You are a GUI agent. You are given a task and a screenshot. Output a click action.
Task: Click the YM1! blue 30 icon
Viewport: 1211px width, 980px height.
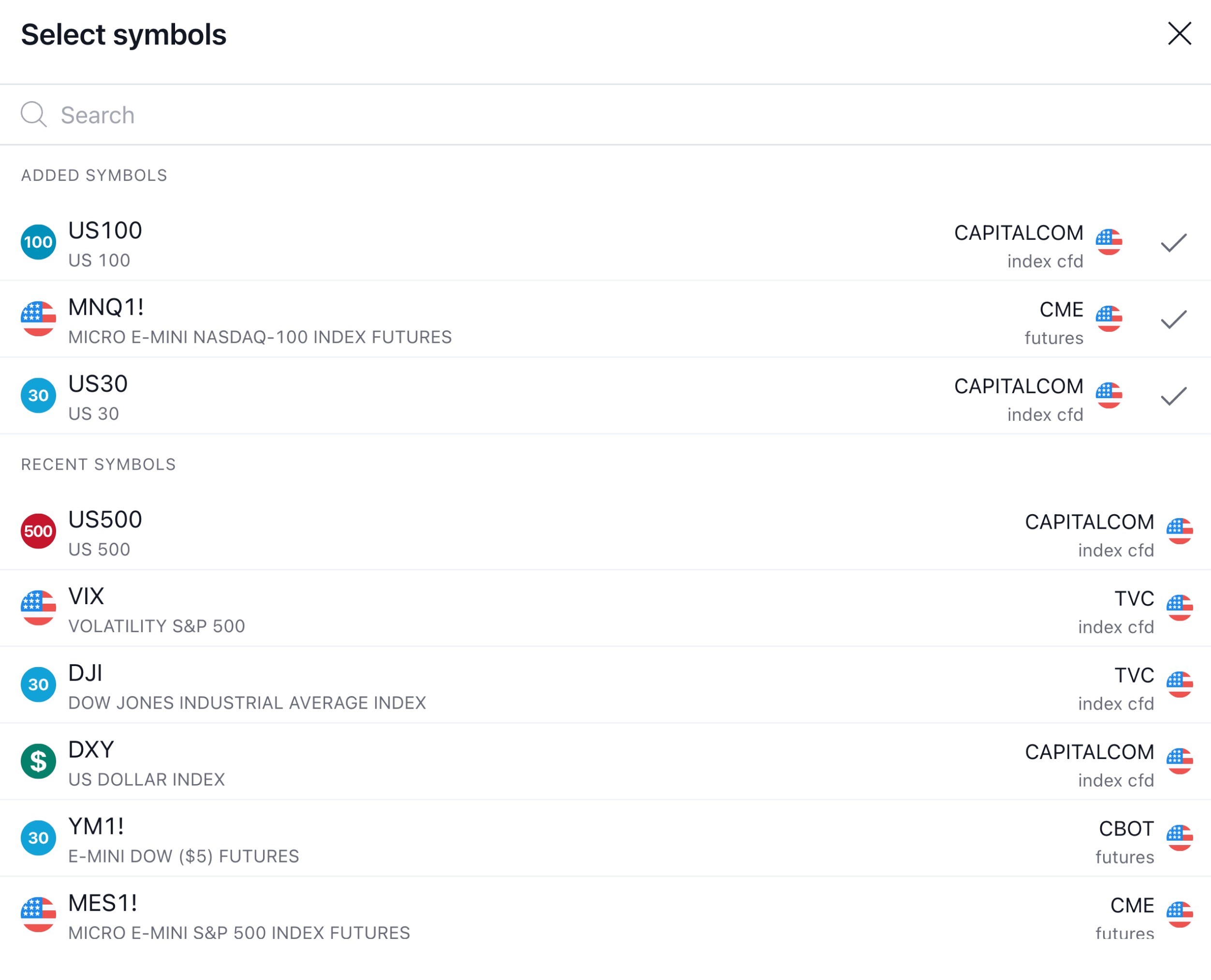(x=38, y=838)
